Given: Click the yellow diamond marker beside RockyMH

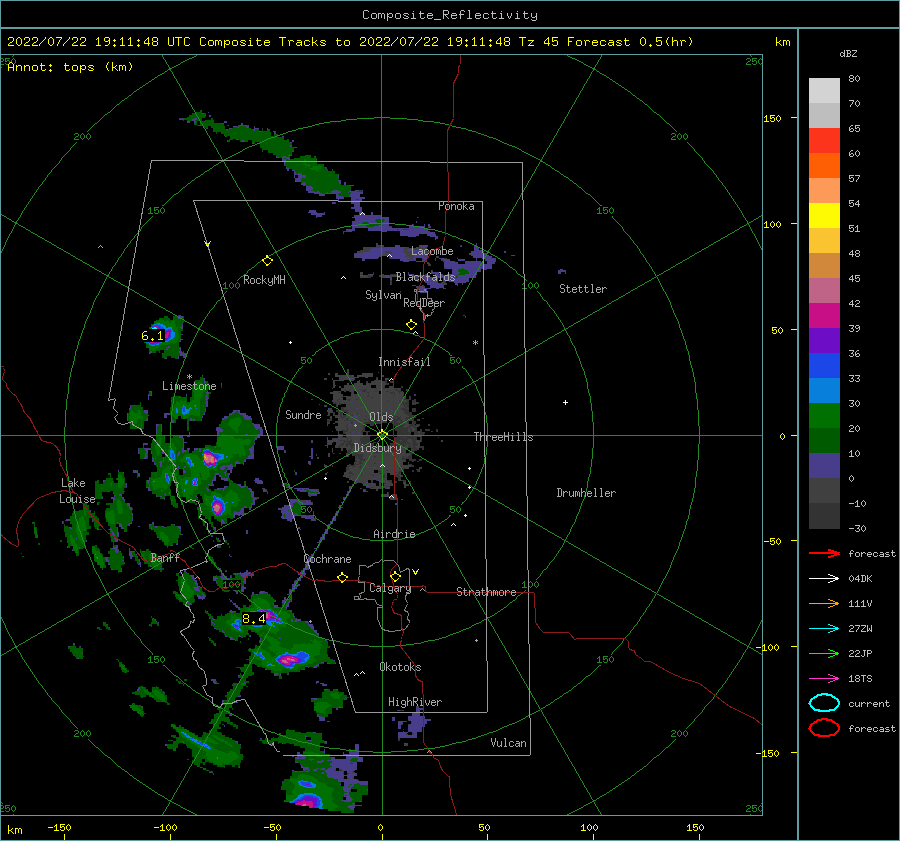Looking at the screenshot, I should pyautogui.click(x=267, y=261).
